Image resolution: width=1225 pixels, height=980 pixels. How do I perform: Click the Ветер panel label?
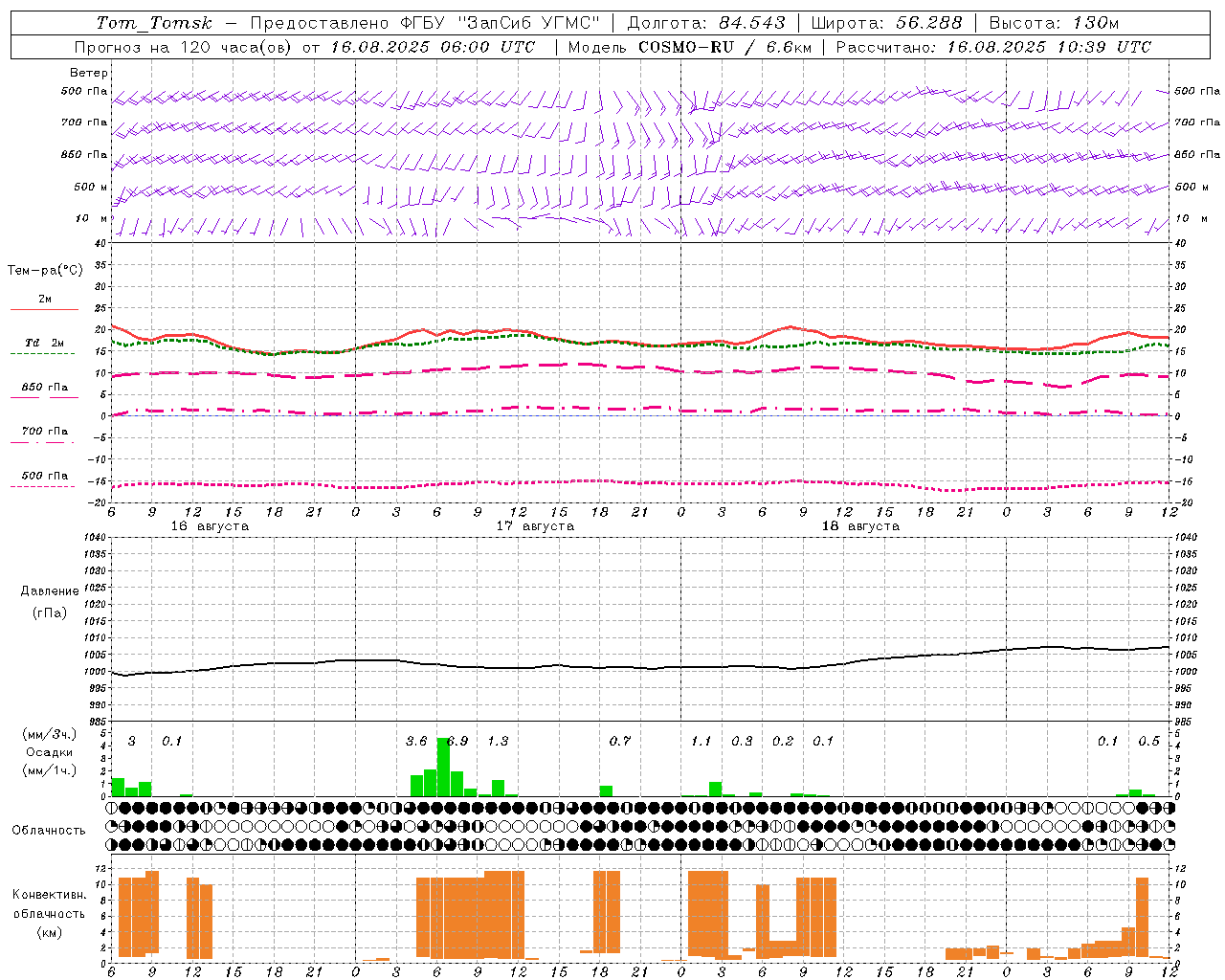pos(89,73)
